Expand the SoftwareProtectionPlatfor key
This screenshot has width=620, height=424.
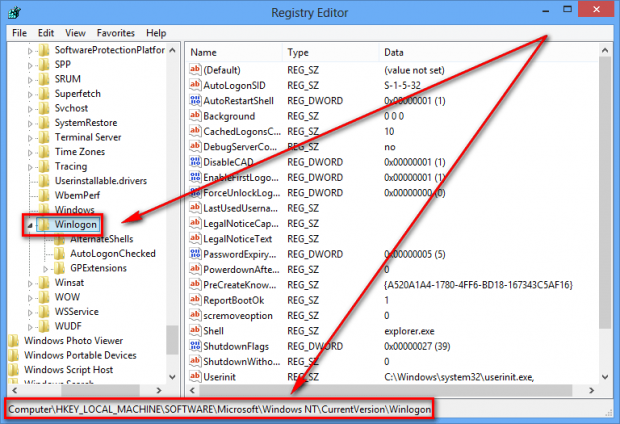point(30,51)
